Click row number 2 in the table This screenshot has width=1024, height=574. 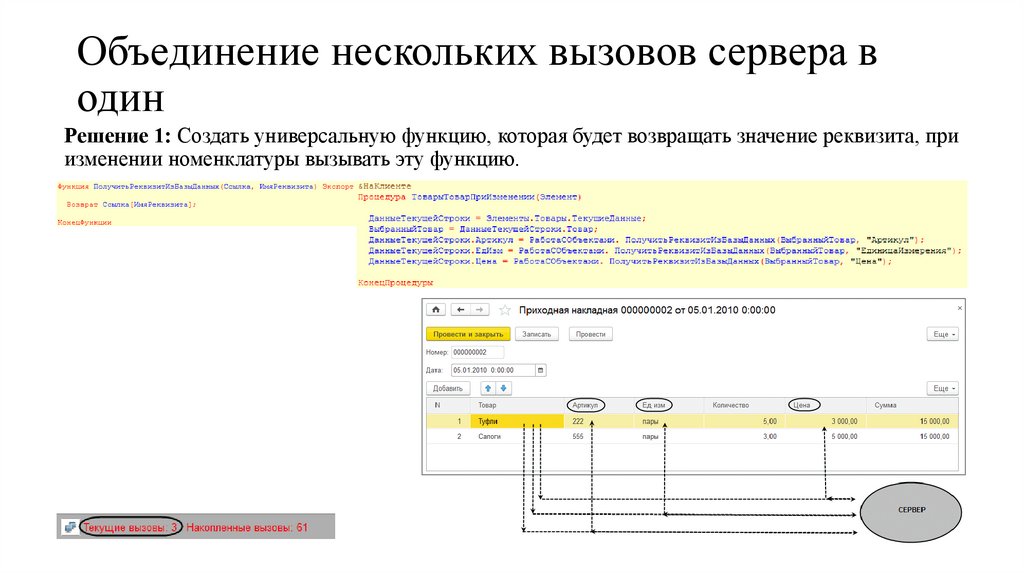[x=459, y=436]
